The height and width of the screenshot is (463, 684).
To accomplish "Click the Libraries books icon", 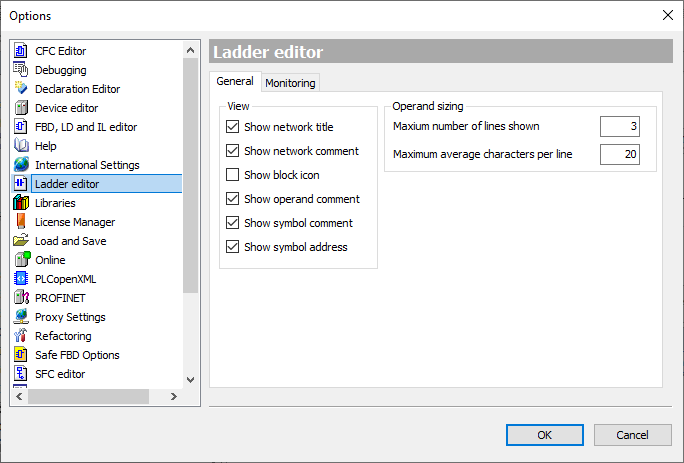I will click(x=21, y=202).
